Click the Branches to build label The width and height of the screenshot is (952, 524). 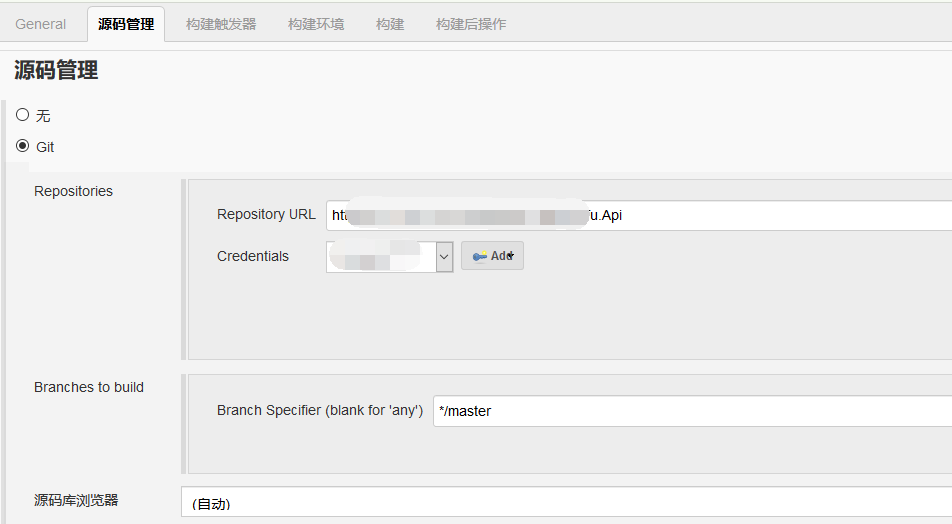[x=89, y=387]
